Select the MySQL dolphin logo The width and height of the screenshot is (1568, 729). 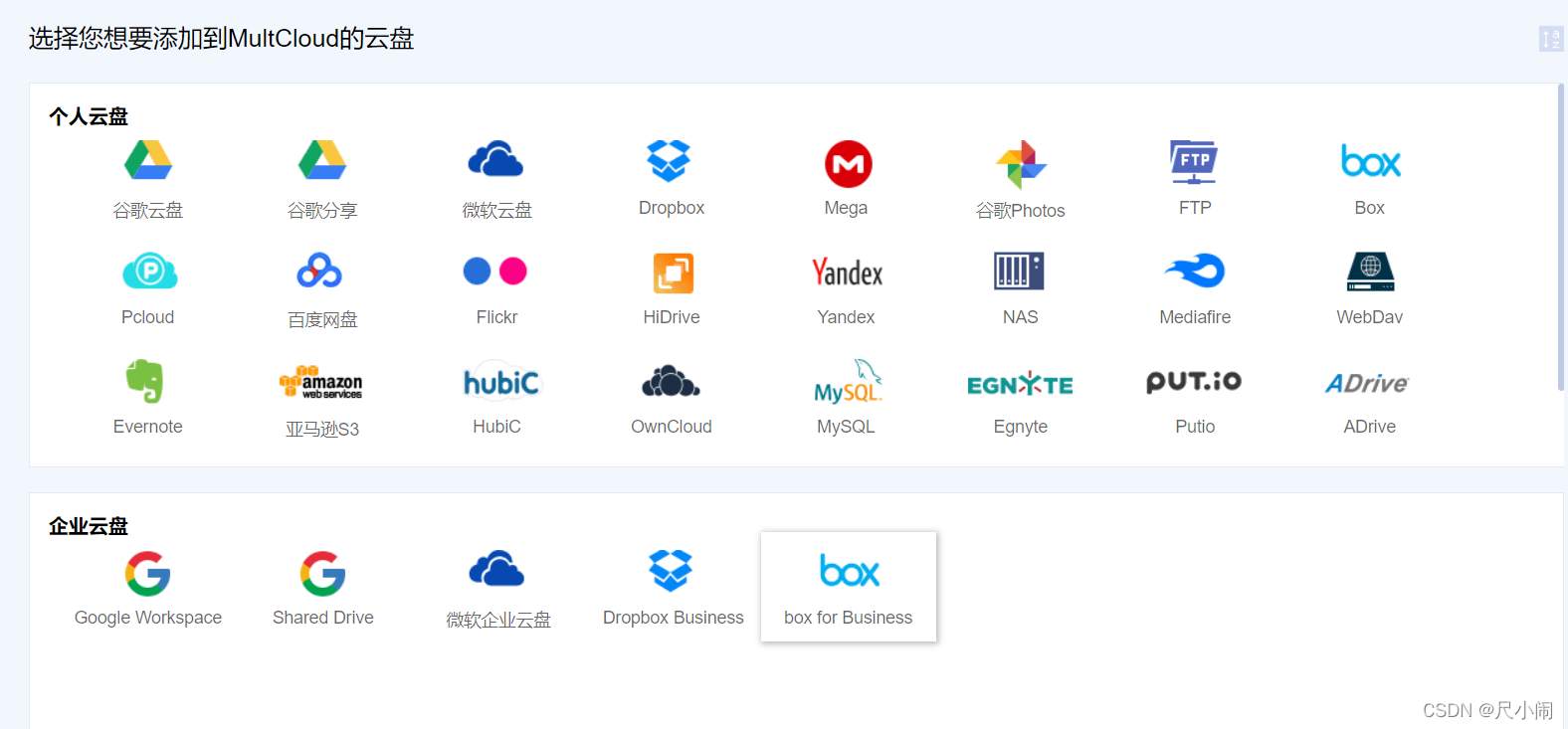click(x=848, y=382)
